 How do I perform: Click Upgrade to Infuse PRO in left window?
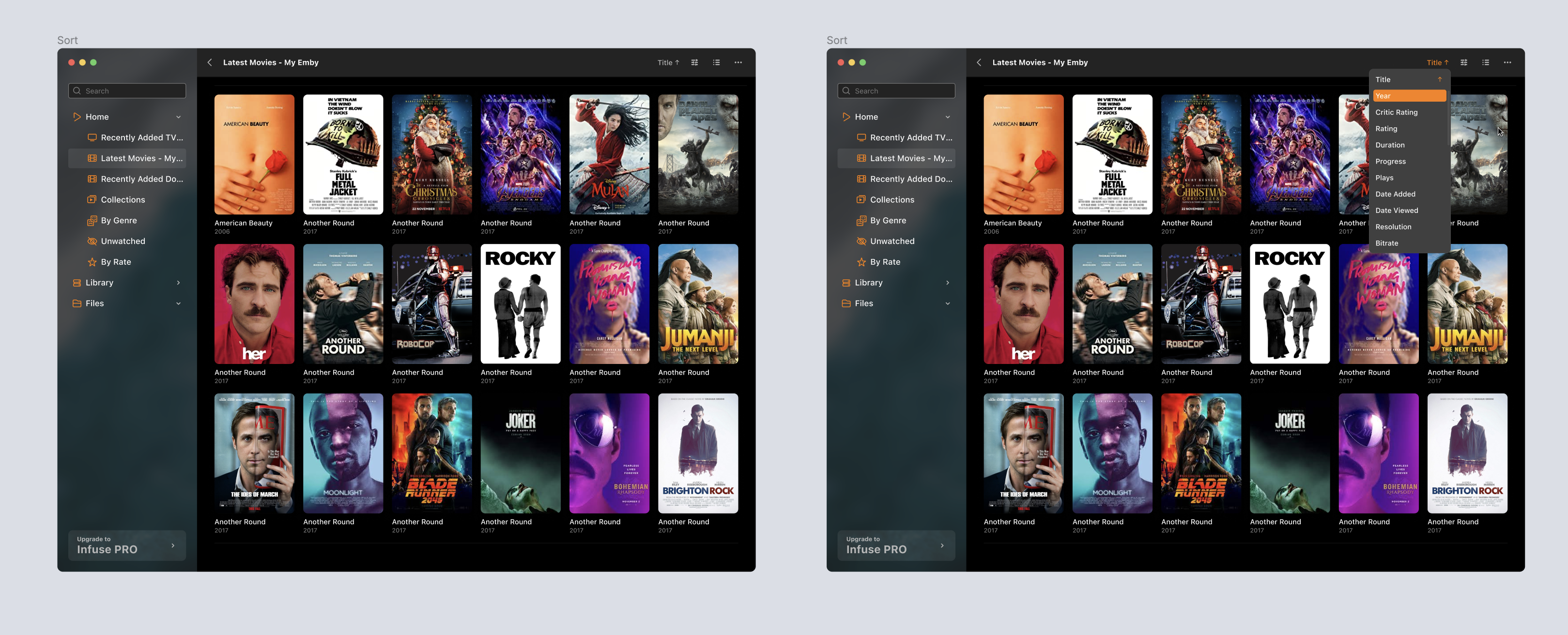point(126,545)
